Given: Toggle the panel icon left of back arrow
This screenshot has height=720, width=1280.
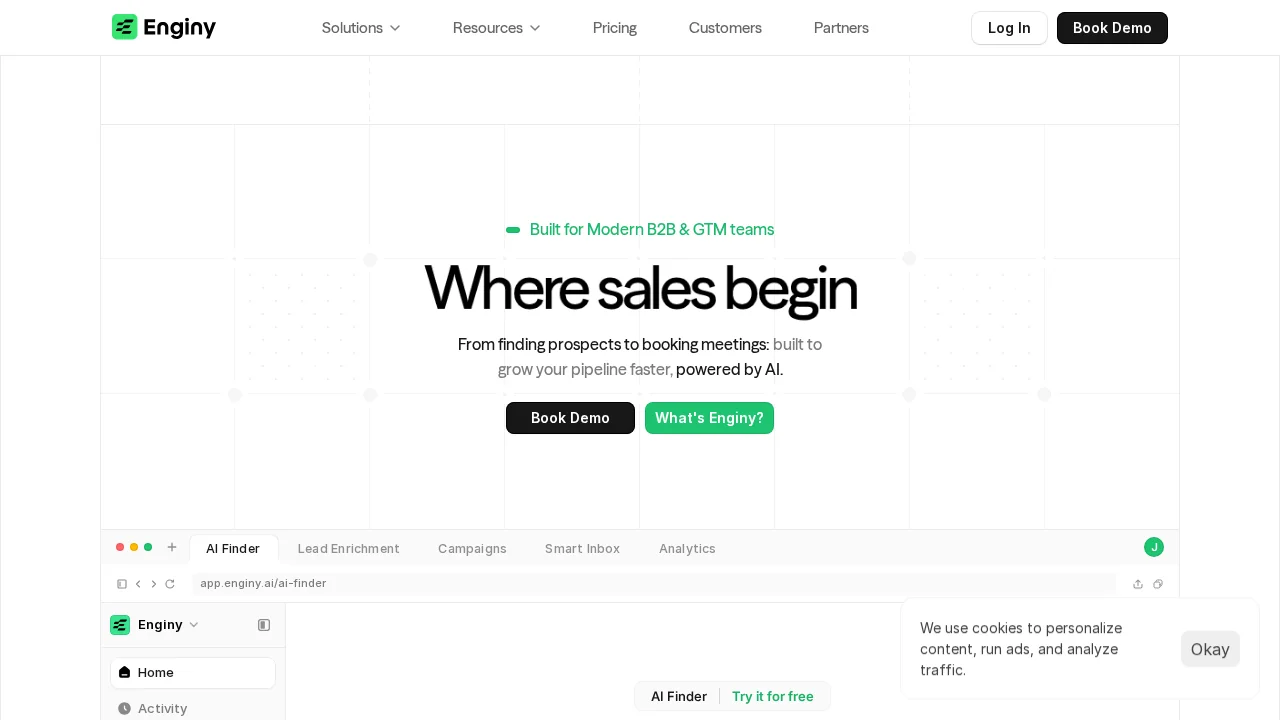Looking at the screenshot, I should [x=122, y=584].
